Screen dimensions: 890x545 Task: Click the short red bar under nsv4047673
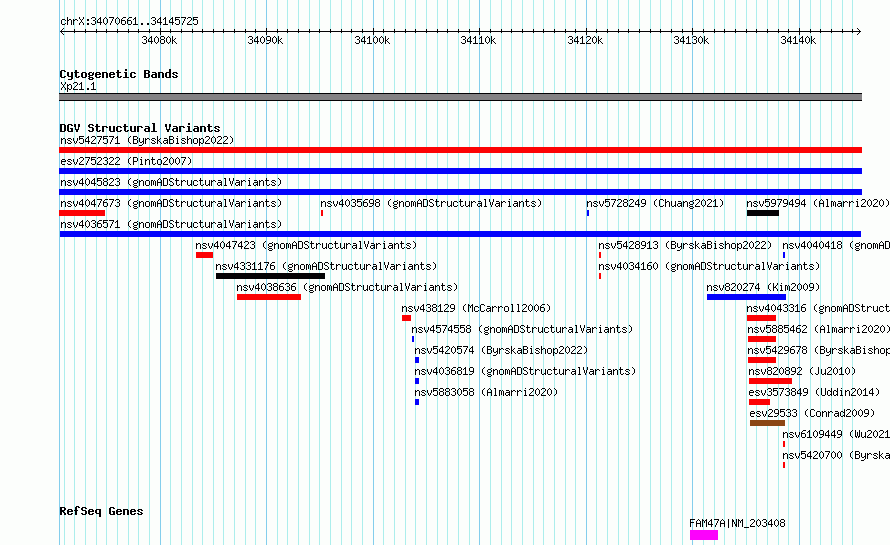pyautogui.click(x=82, y=213)
